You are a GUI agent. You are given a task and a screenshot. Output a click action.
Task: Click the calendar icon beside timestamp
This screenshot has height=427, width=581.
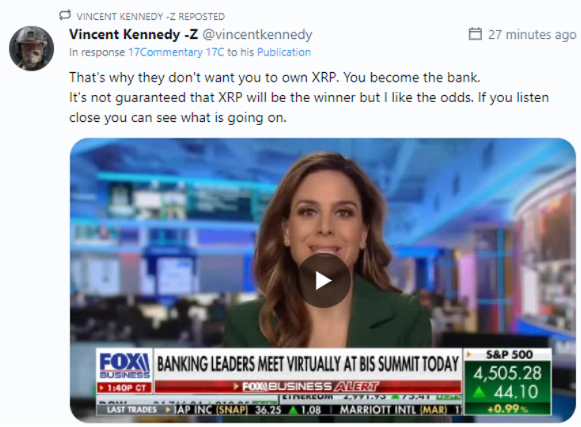click(x=475, y=34)
